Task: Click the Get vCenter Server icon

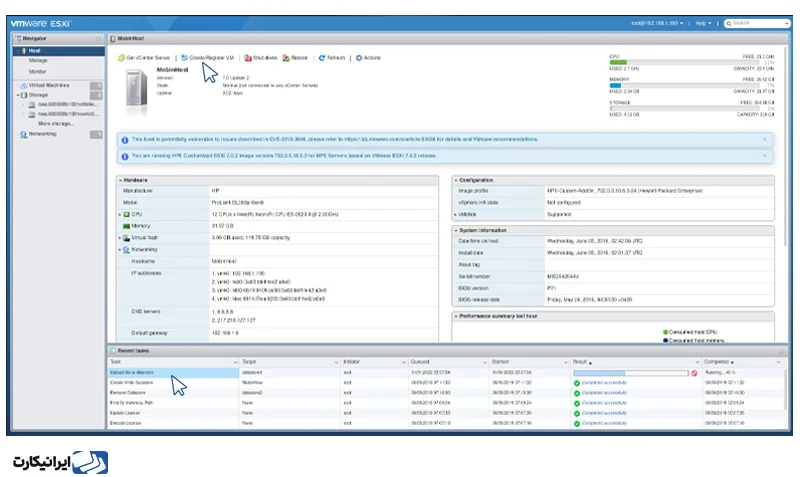Action: point(121,58)
